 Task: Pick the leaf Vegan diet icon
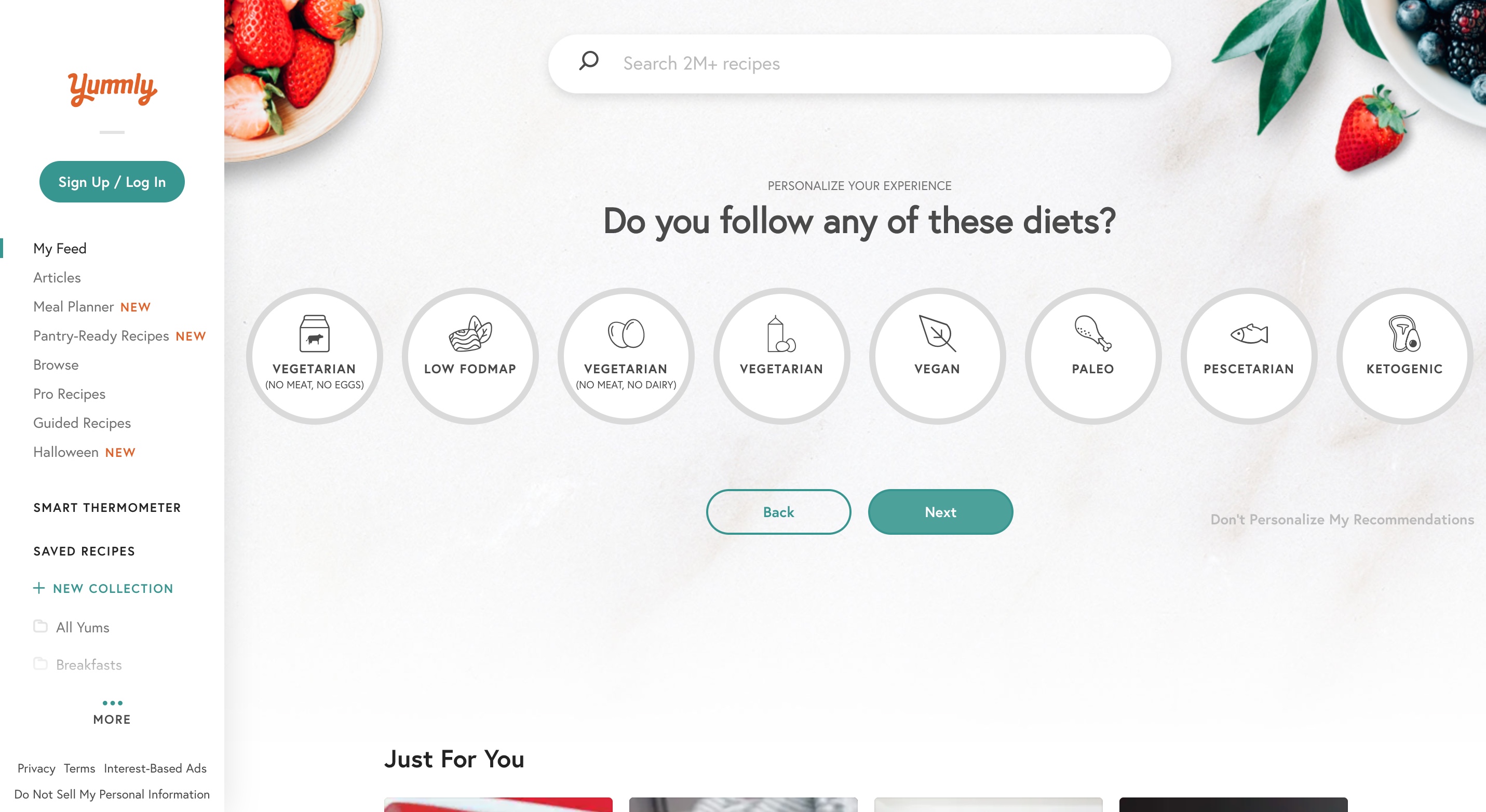click(937, 333)
